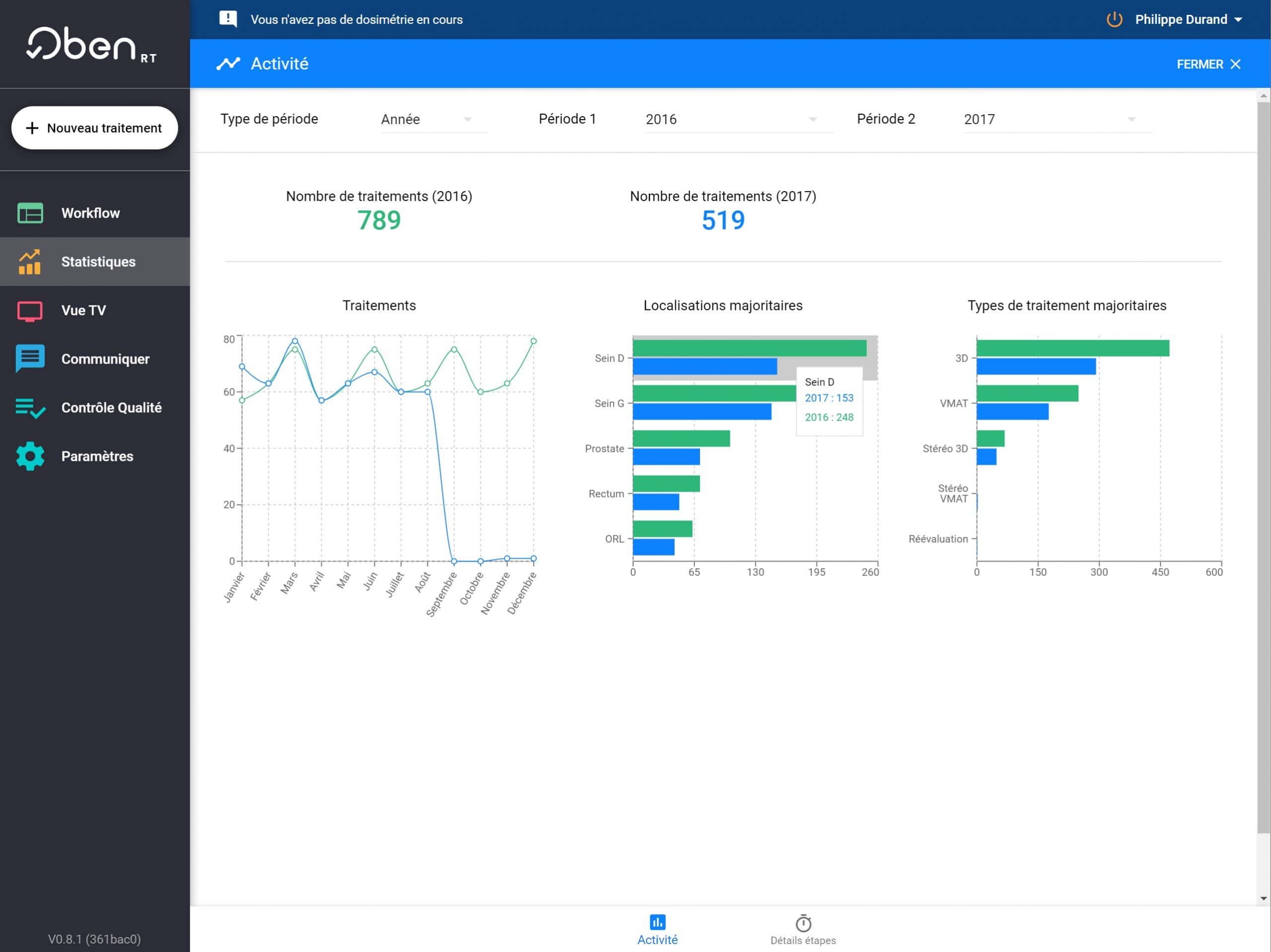Select Vue TV menu item label

click(84, 310)
